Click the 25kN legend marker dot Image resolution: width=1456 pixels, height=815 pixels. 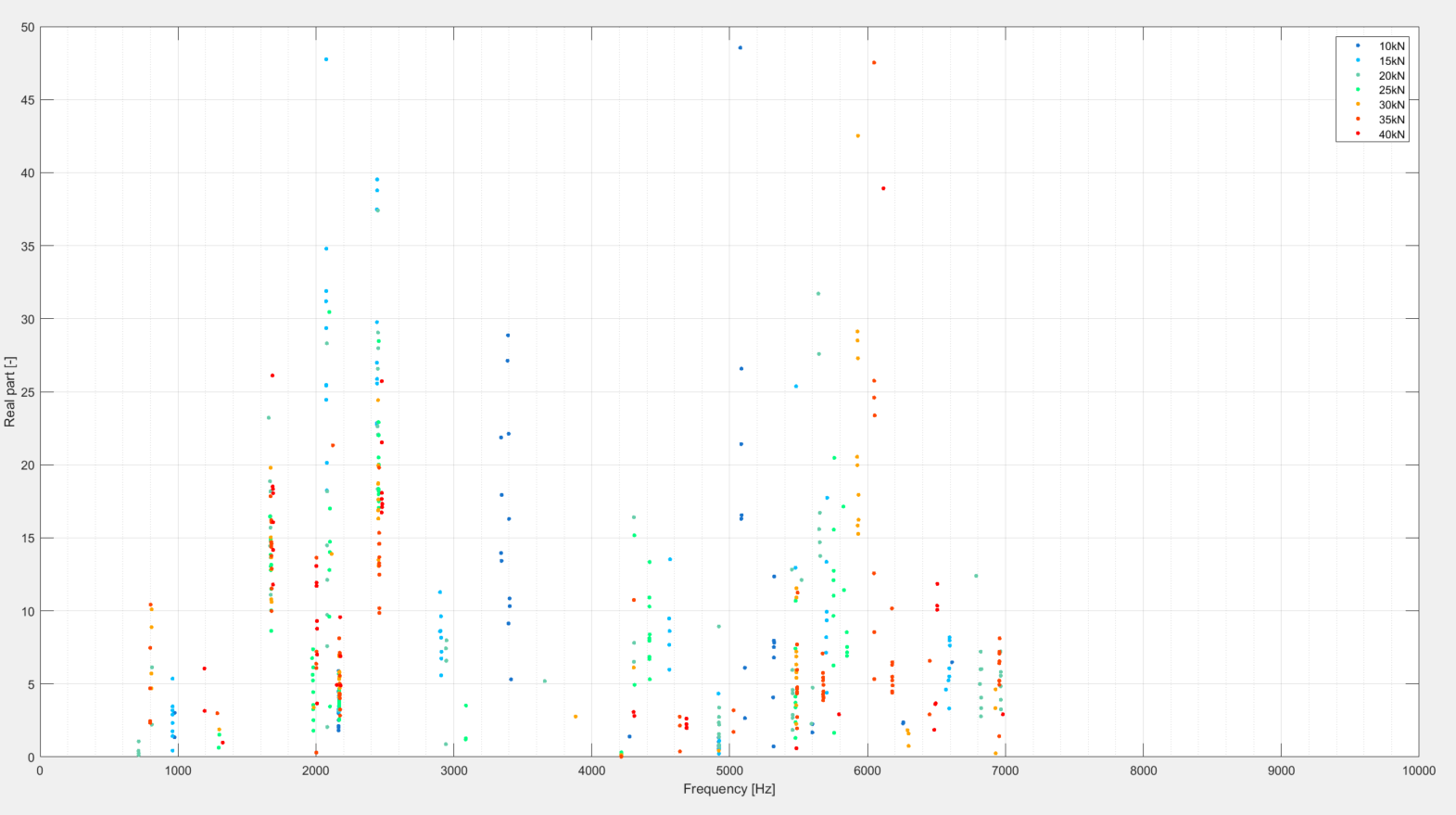point(1358,90)
